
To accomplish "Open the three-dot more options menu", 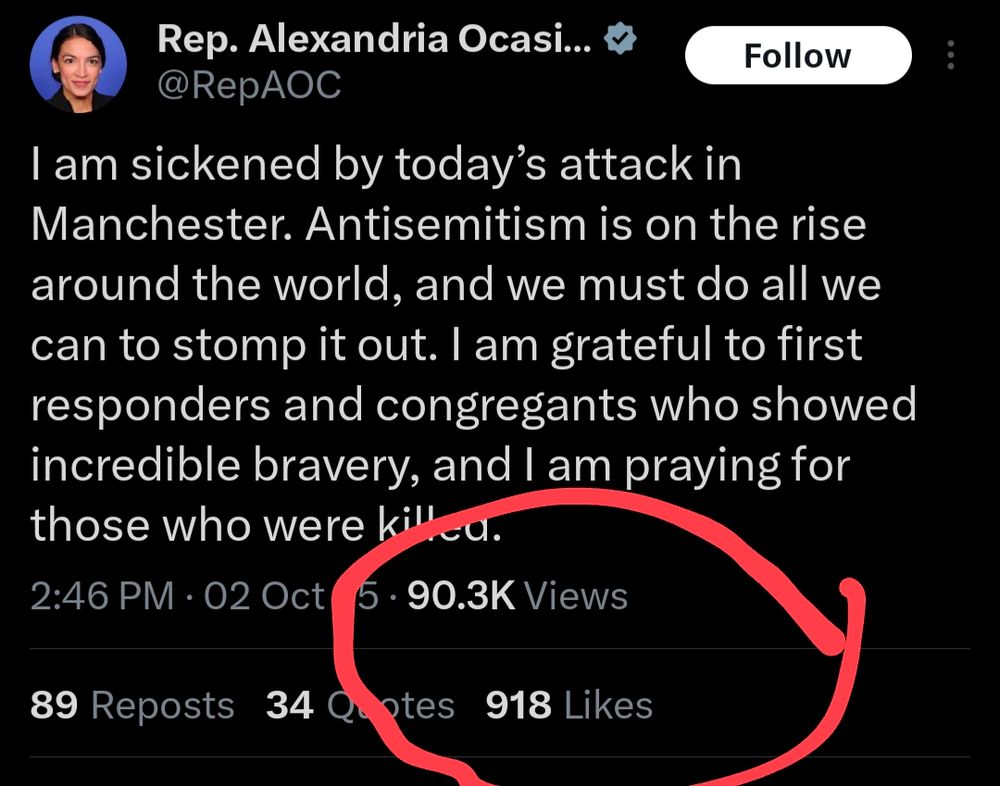I will tap(950, 56).
